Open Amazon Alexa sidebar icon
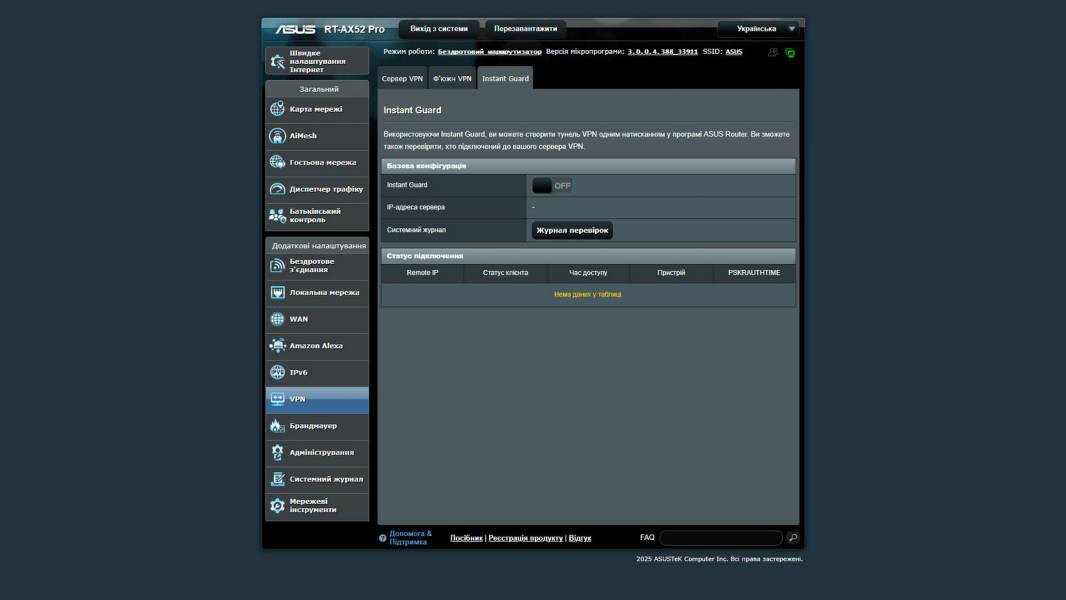The height and width of the screenshot is (600, 1066). click(x=278, y=346)
